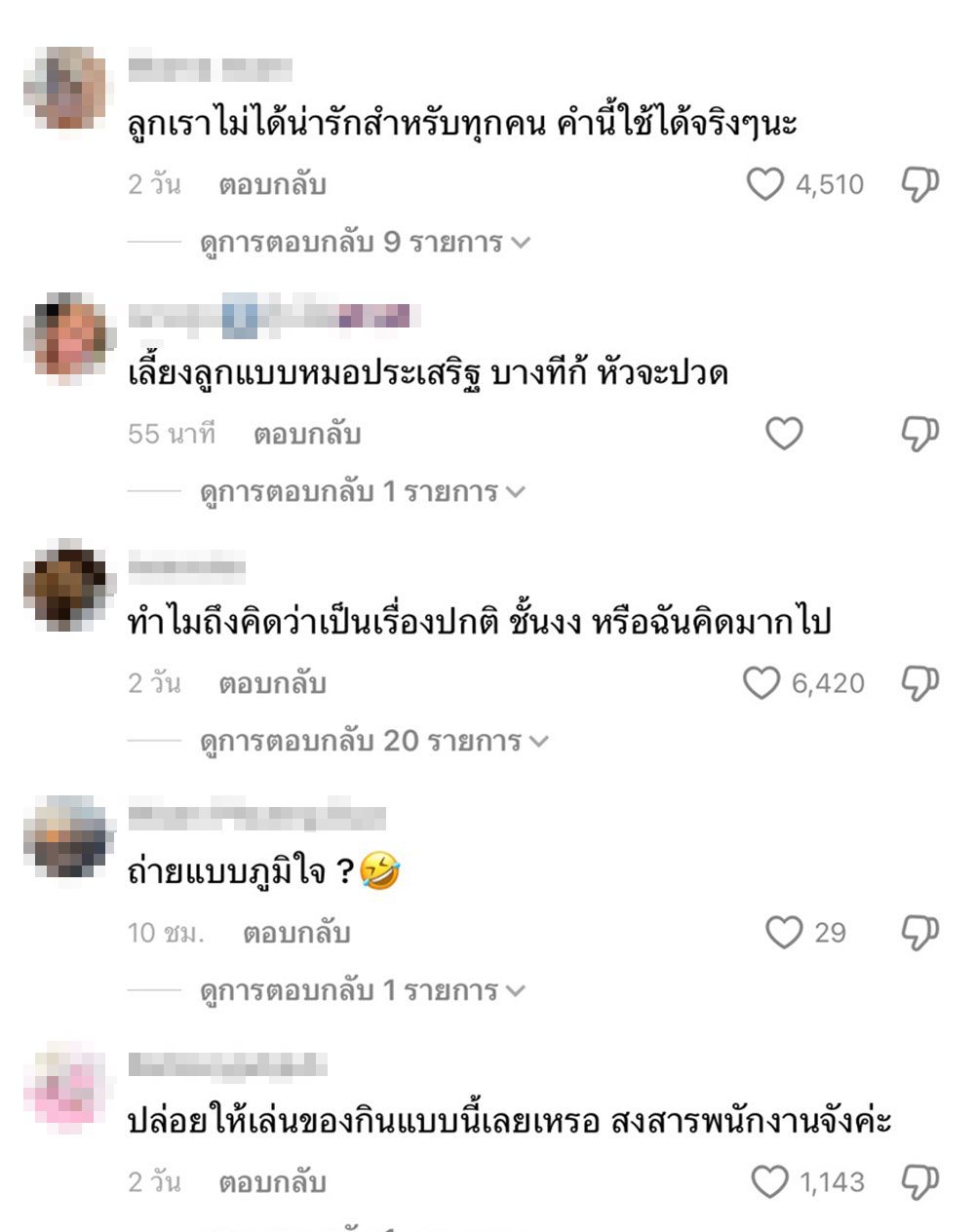Screen dimensions: 975x1232
Task: Reply to the first comment via ตอบกลับ
Action: click(272, 184)
